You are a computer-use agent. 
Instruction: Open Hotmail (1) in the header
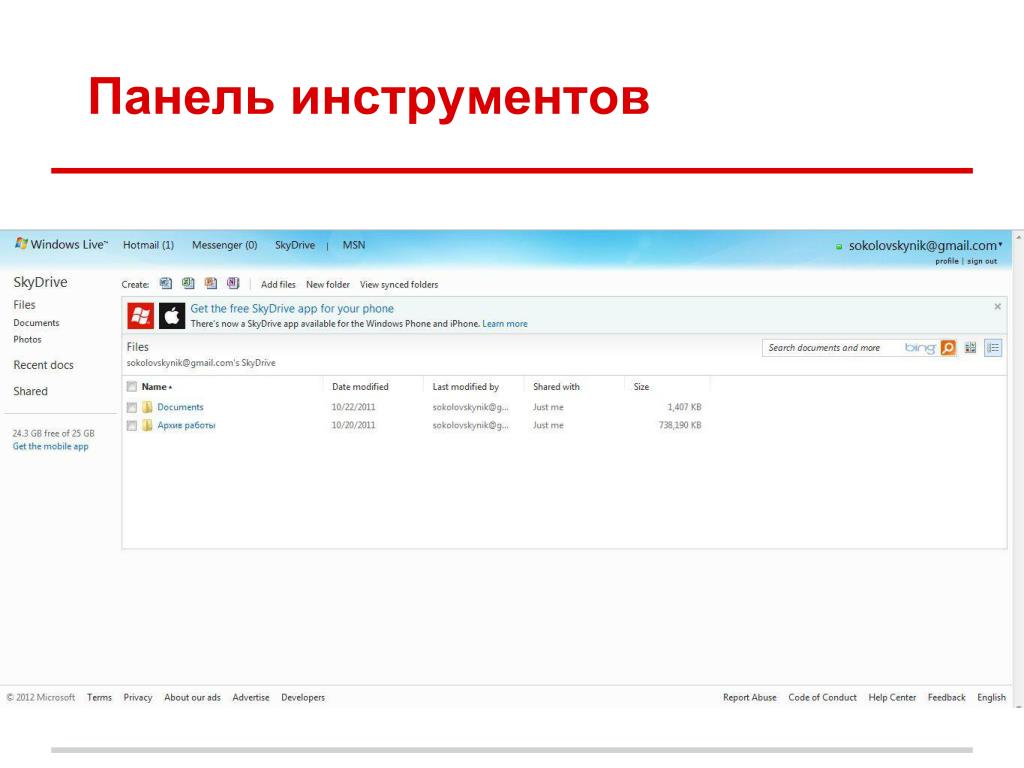click(148, 245)
